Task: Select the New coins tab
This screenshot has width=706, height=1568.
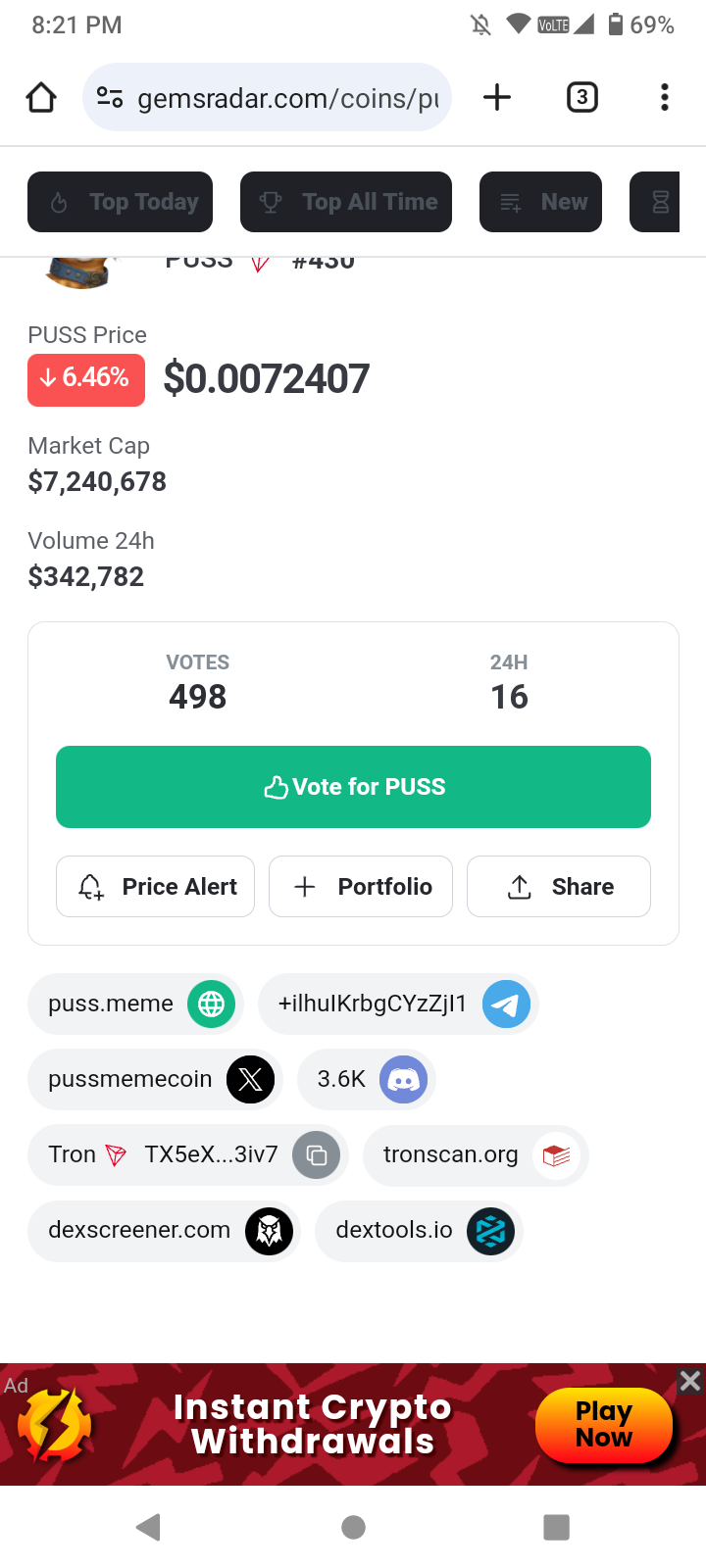Action: point(541,202)
